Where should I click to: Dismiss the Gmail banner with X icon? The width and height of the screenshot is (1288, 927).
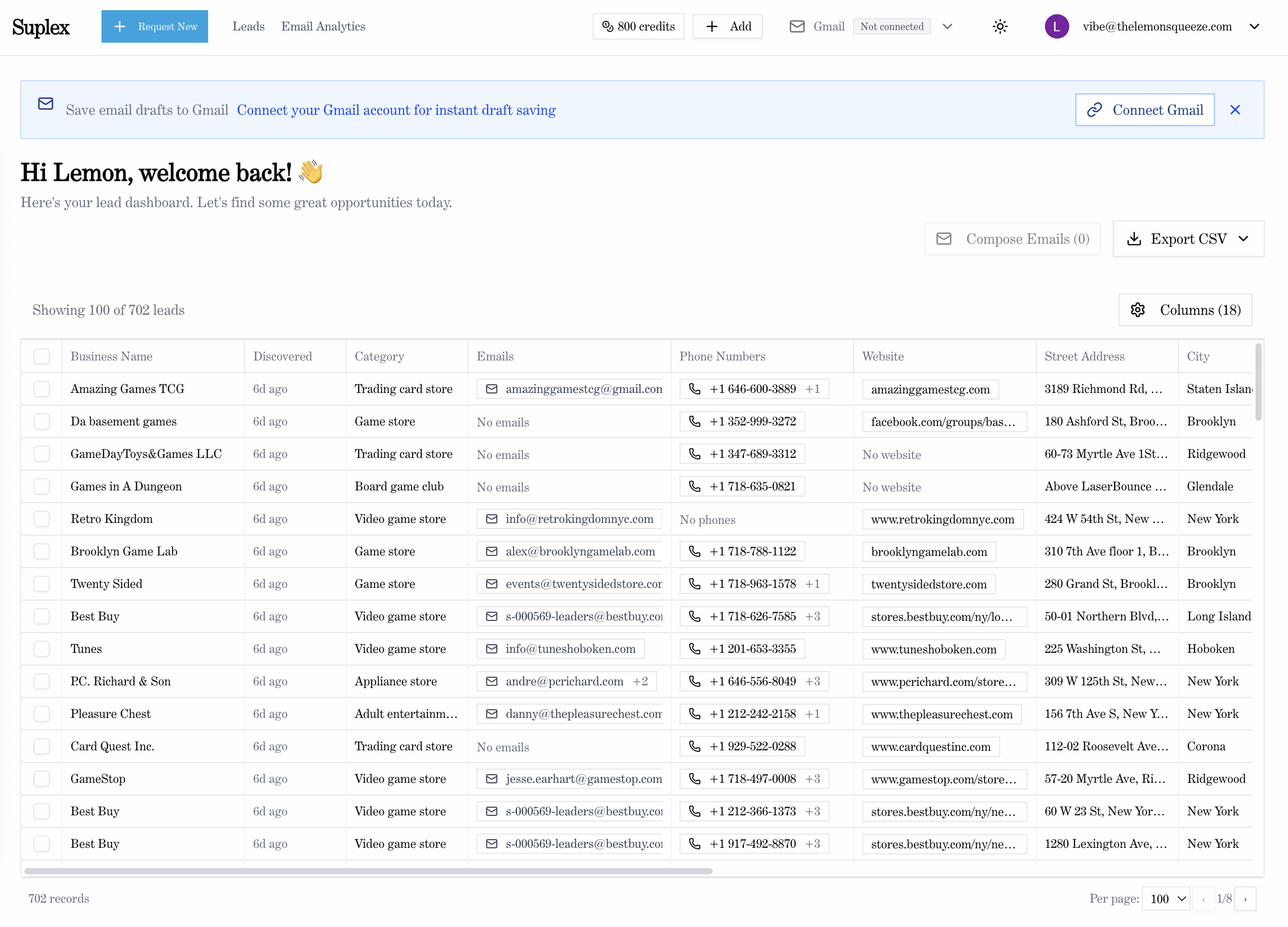point(1235,110)
